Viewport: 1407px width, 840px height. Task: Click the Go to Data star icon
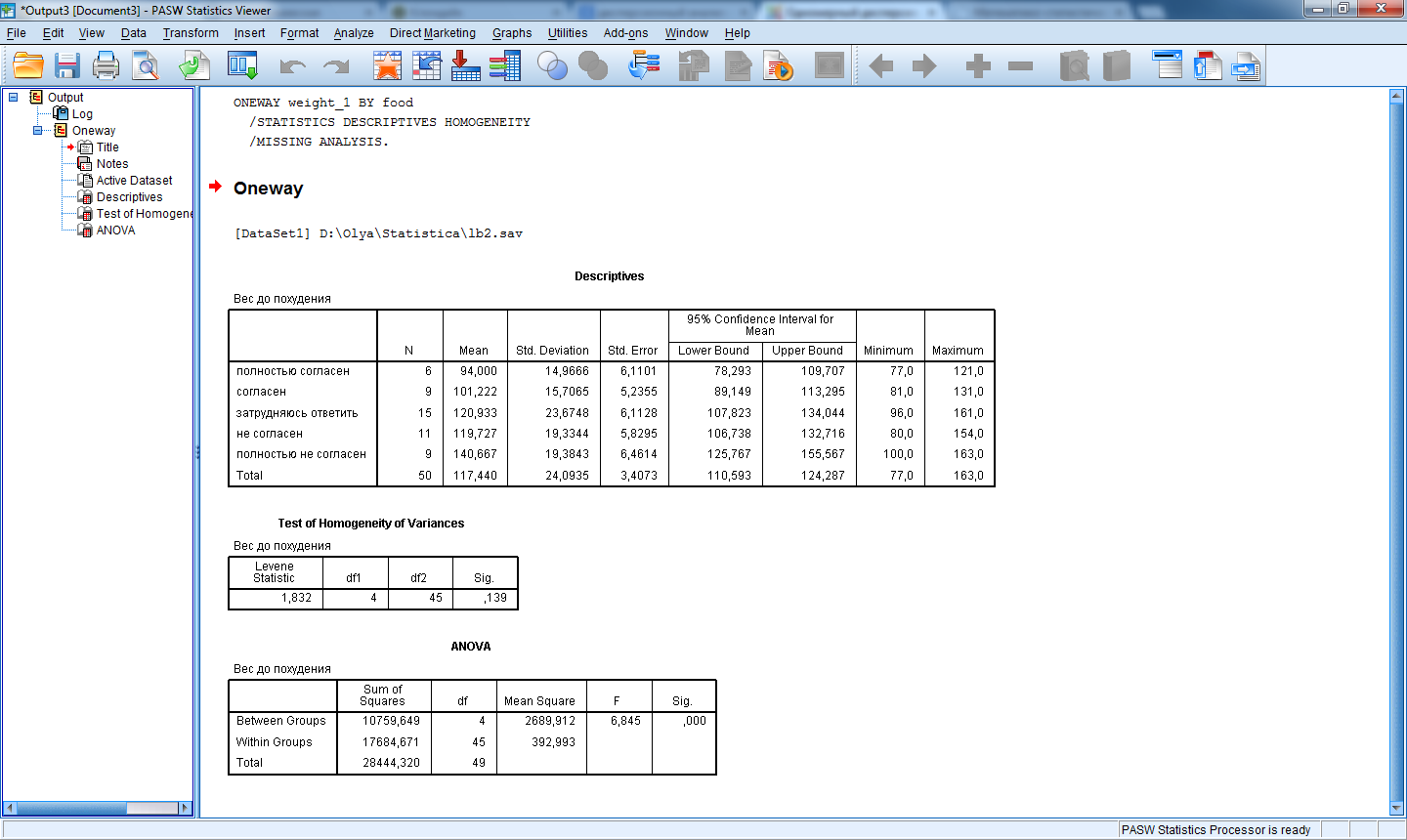388,66
